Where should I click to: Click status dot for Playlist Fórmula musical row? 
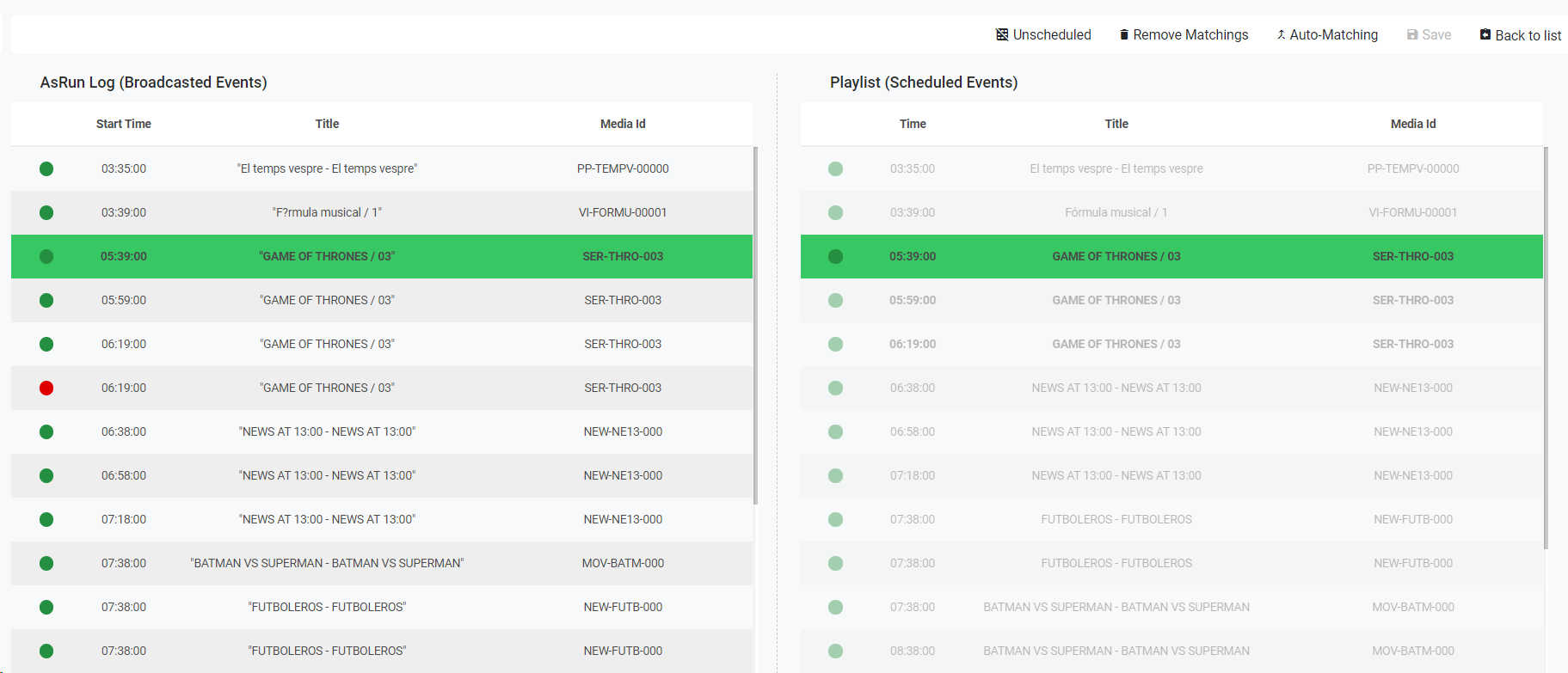point(835,212)
